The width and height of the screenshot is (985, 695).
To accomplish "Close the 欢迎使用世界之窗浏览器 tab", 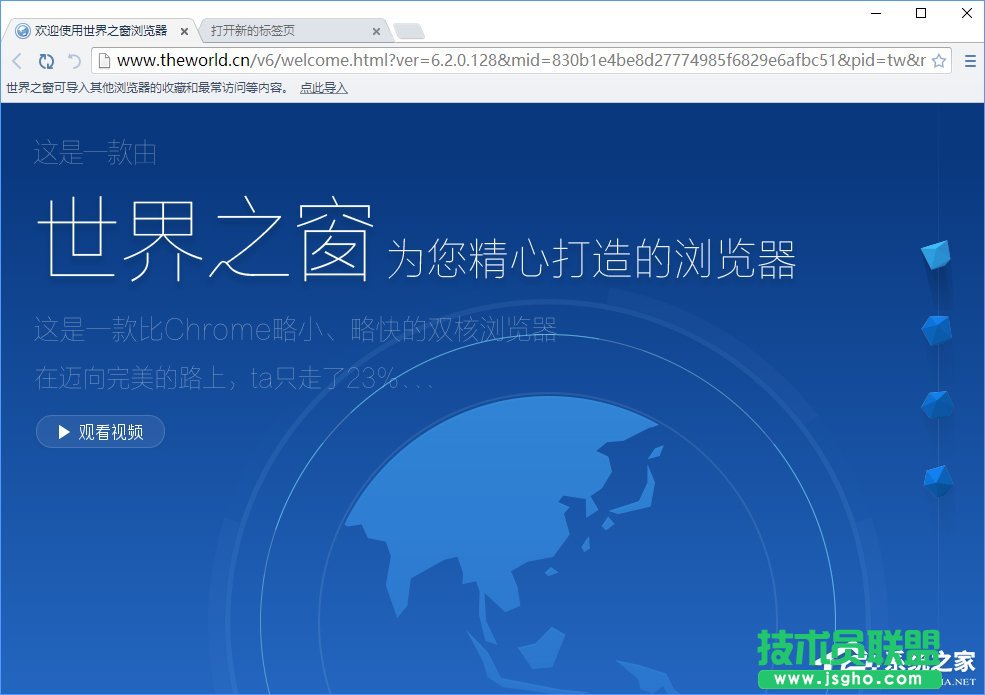I will 184,31.
